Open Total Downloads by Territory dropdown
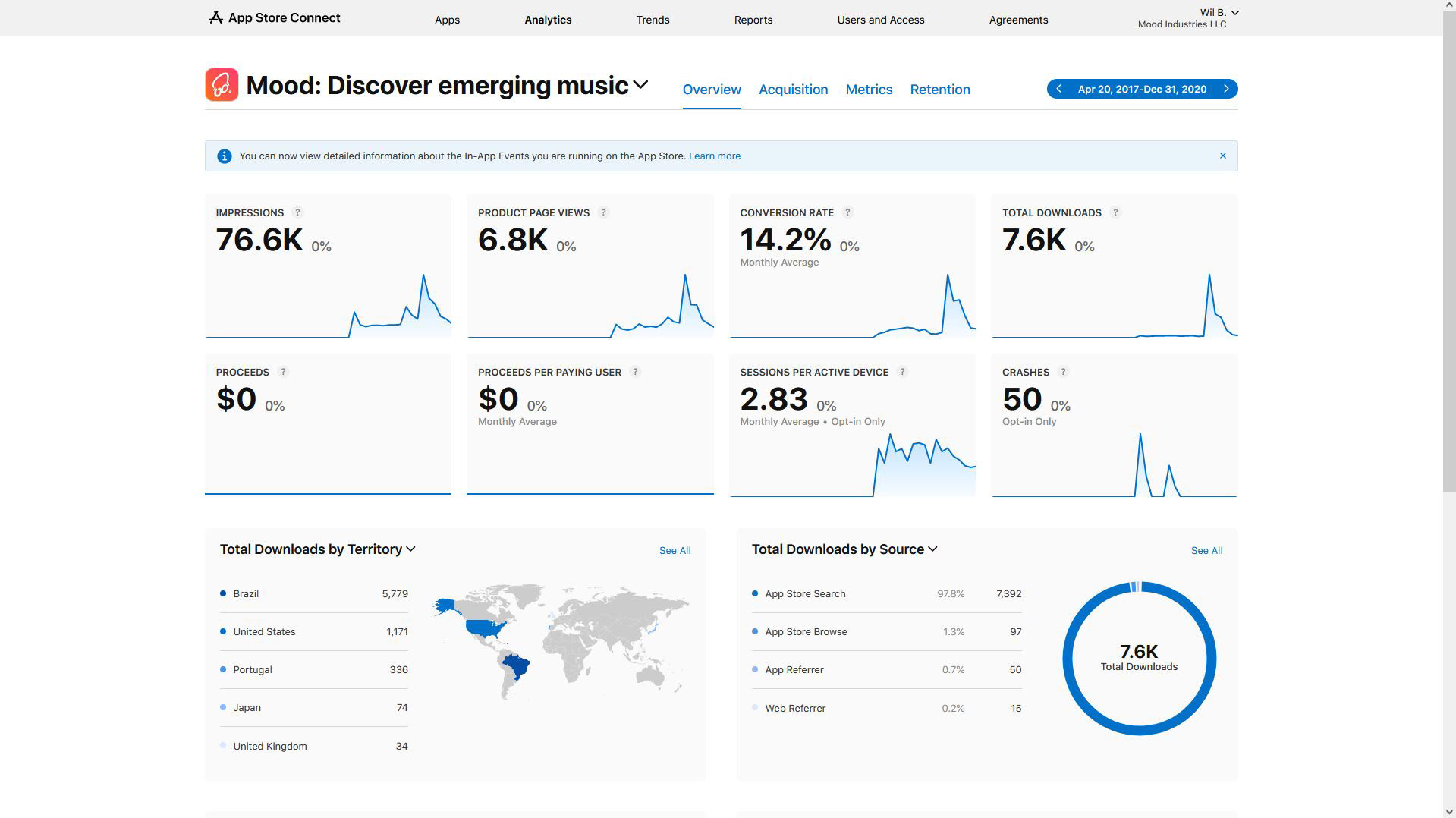This screenshot has width=1456, height=818. tap(318, 549)
